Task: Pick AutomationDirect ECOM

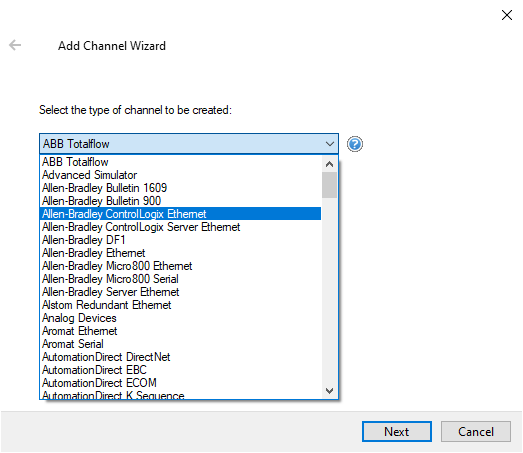Action: pyautogui.click(x=180, y=383)
